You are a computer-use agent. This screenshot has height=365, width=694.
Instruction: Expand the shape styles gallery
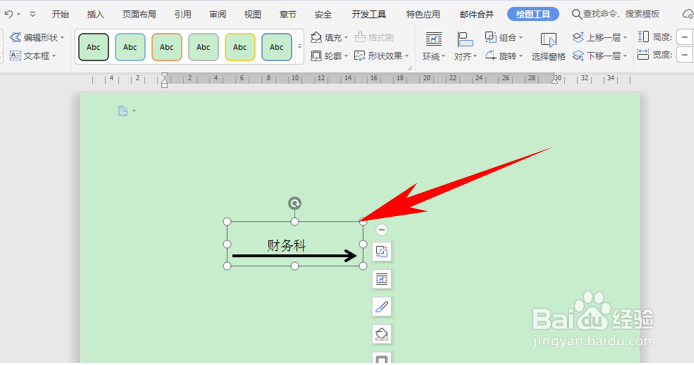pyautogui.click(x=300, y=46)
